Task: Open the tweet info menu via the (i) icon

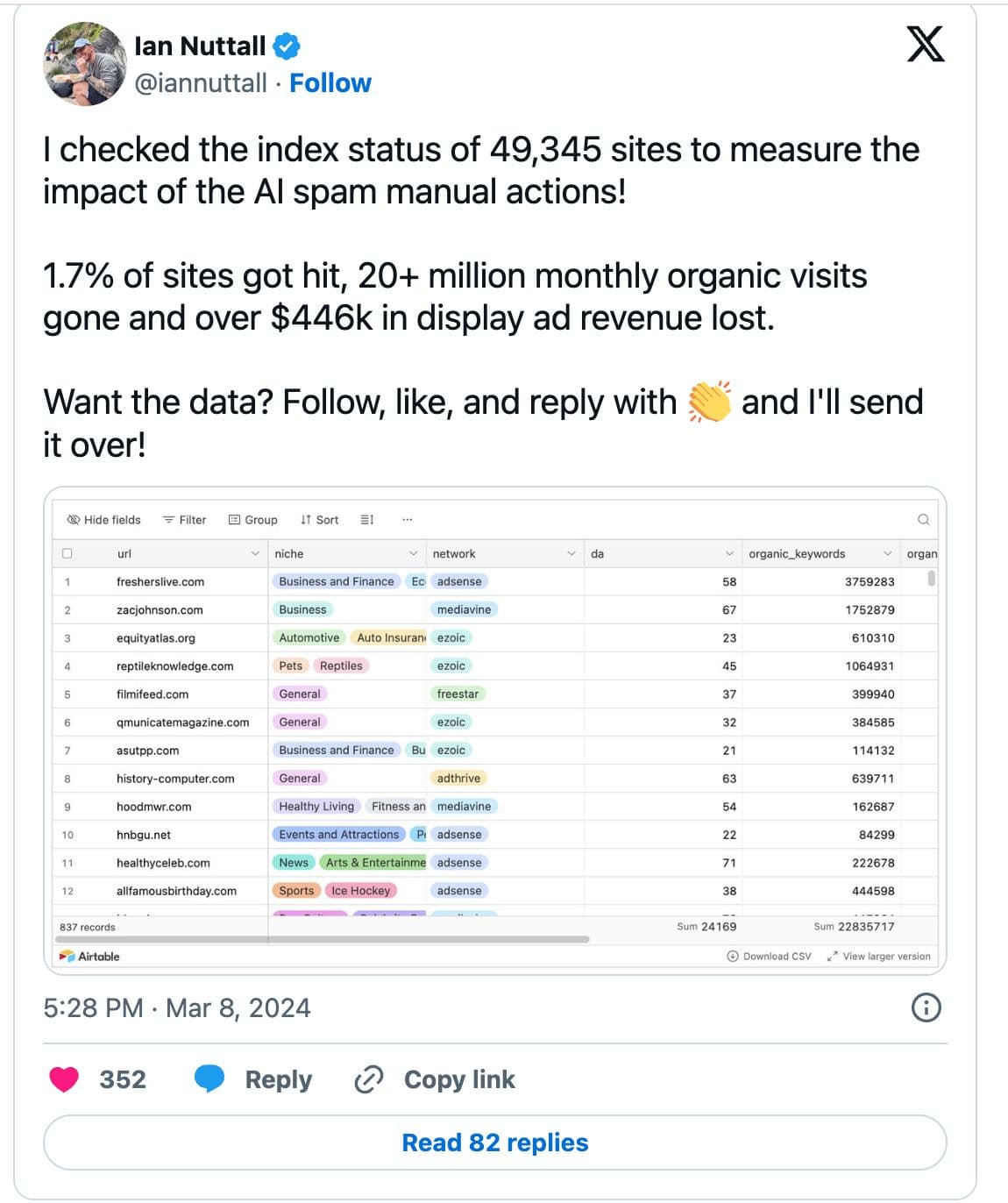Action: click(926, 1008)
